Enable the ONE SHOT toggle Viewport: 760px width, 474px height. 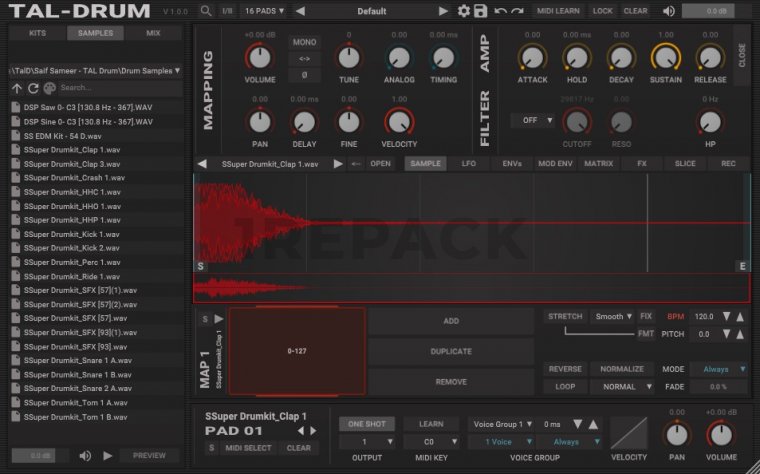[x=366, y=424]
